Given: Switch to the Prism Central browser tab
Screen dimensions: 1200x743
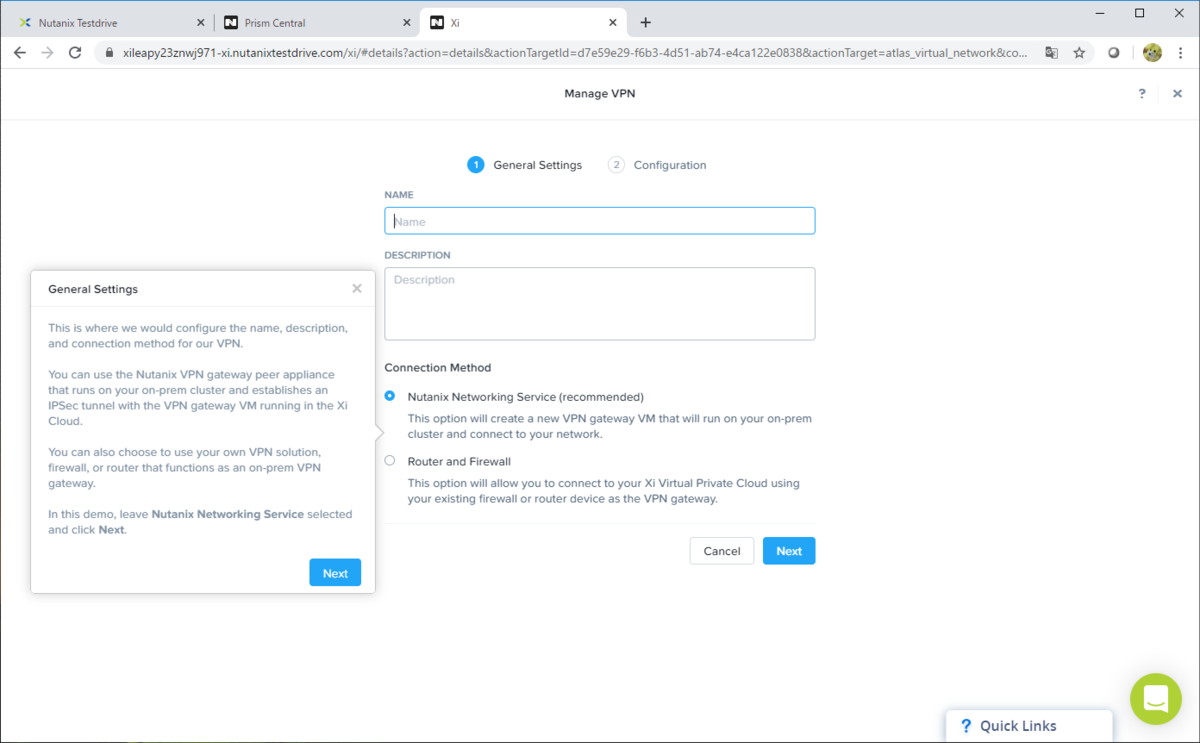Looking at the screenshot, I should (316, 22).
